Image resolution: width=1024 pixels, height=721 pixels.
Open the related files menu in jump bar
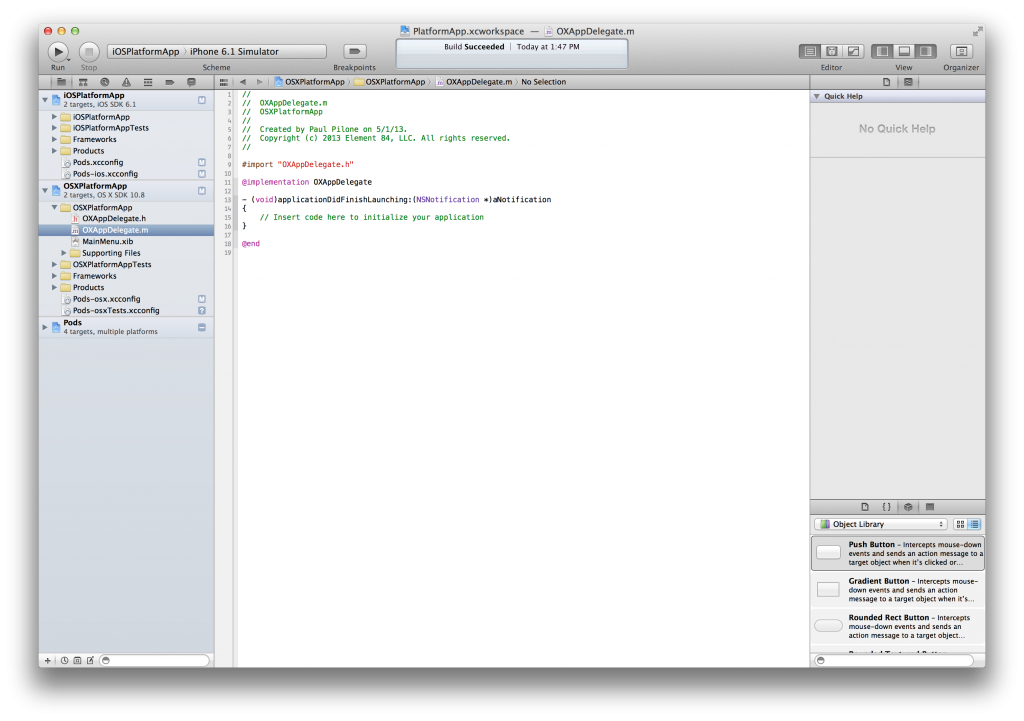tap(224, 82)
